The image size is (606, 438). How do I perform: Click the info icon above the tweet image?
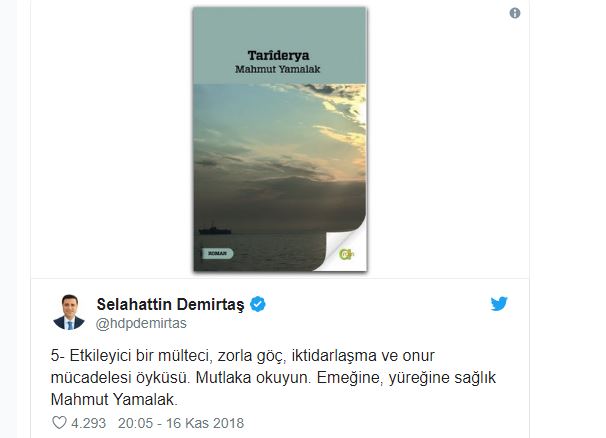coord(515,13)
